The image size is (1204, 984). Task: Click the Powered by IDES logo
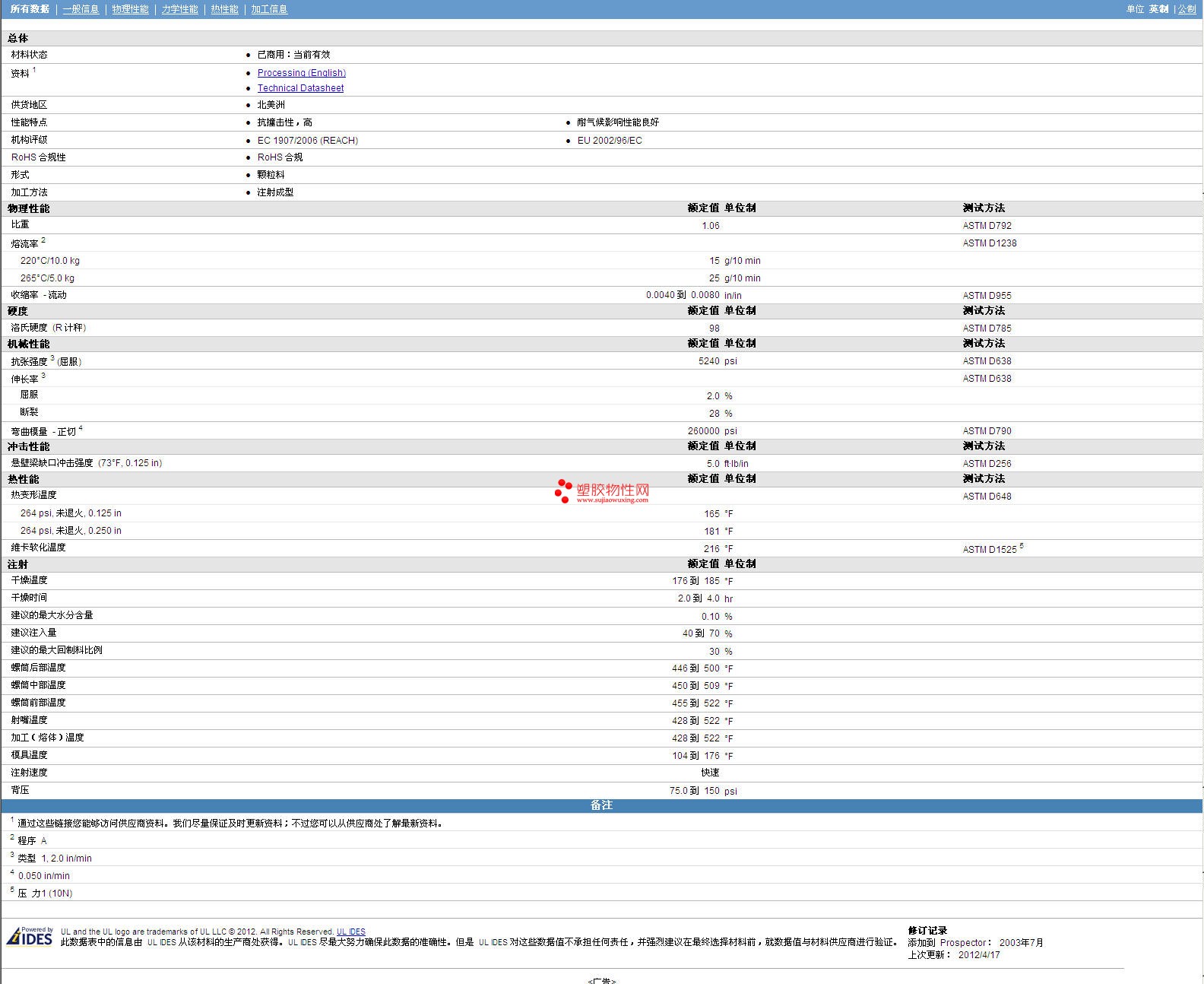pyautogui.click(x=30, y=936)
